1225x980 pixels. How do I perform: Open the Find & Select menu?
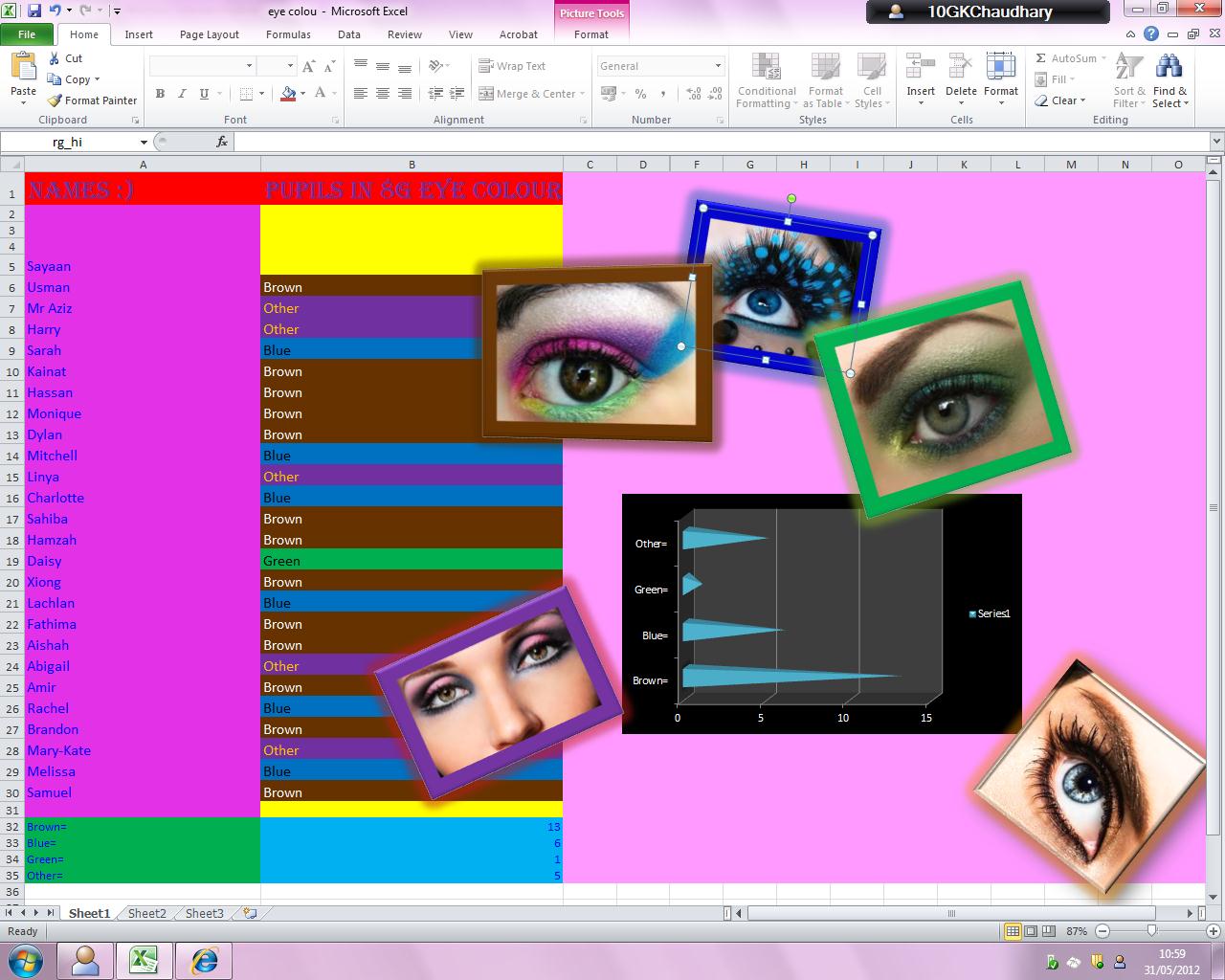1169,81
